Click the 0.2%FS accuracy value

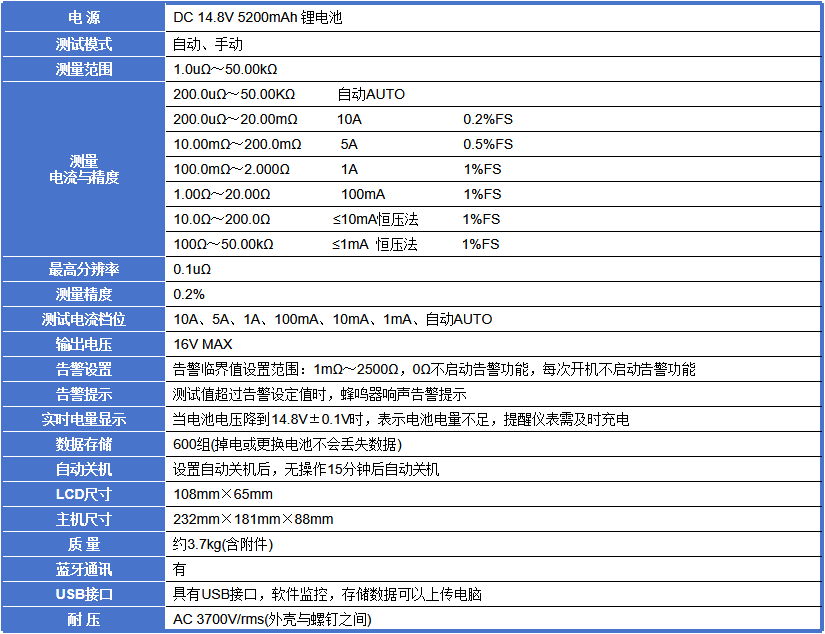tap(487, 119)
